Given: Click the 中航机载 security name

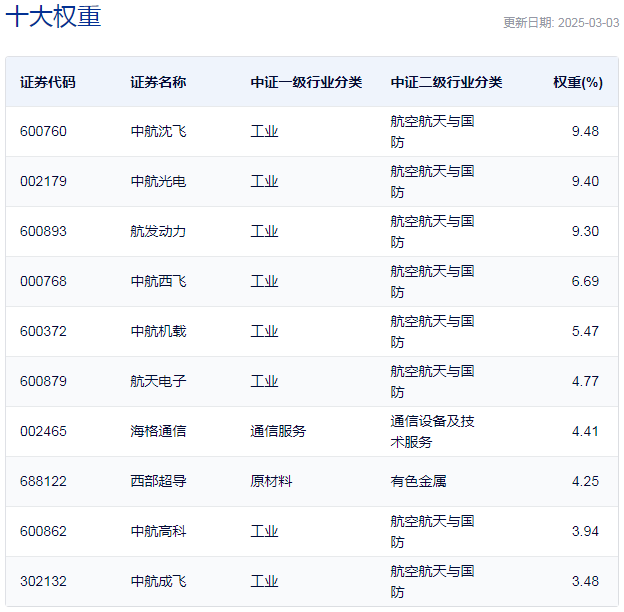Looking at the screenshot, I should pyautogui.click(x=158, y=331).
